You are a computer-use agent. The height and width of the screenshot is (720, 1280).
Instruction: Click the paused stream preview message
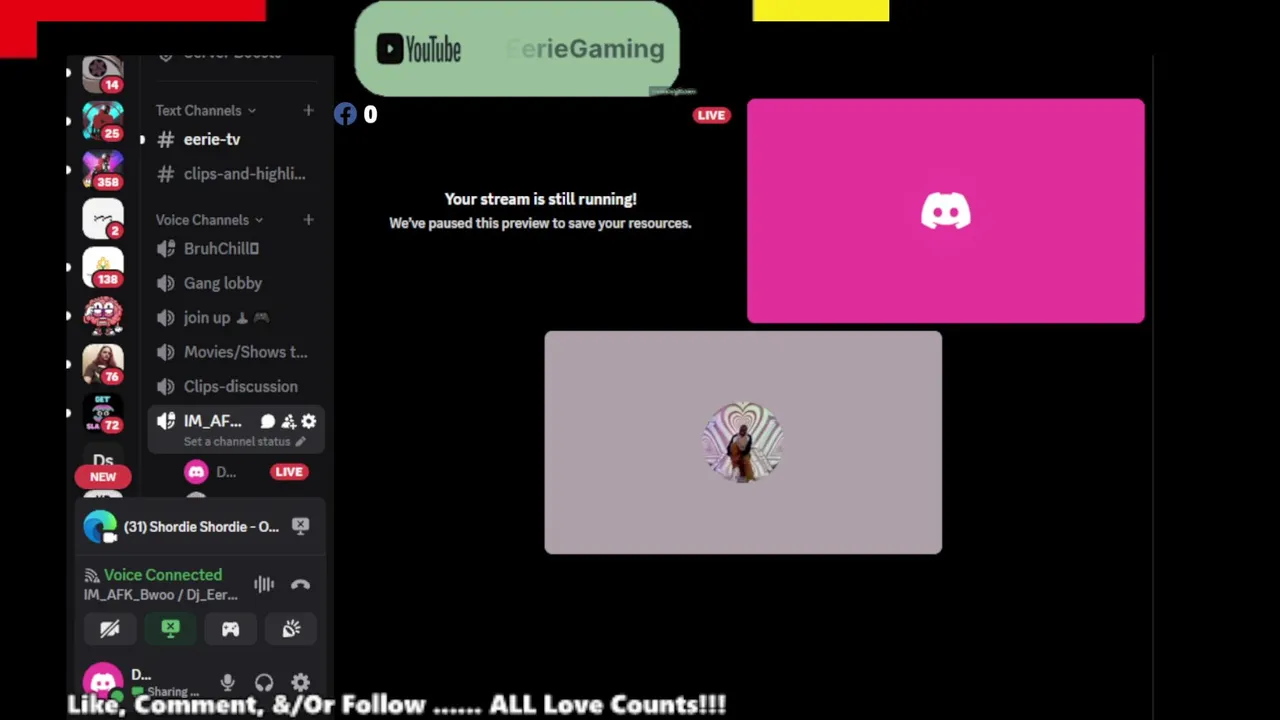540,211
